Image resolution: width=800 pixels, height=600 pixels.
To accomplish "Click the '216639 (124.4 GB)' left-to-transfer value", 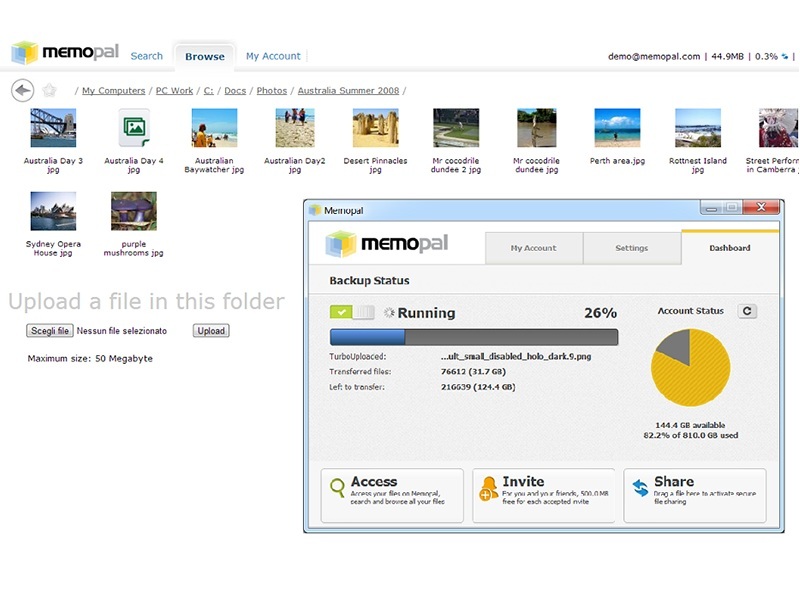I will (x=478, y=387).
